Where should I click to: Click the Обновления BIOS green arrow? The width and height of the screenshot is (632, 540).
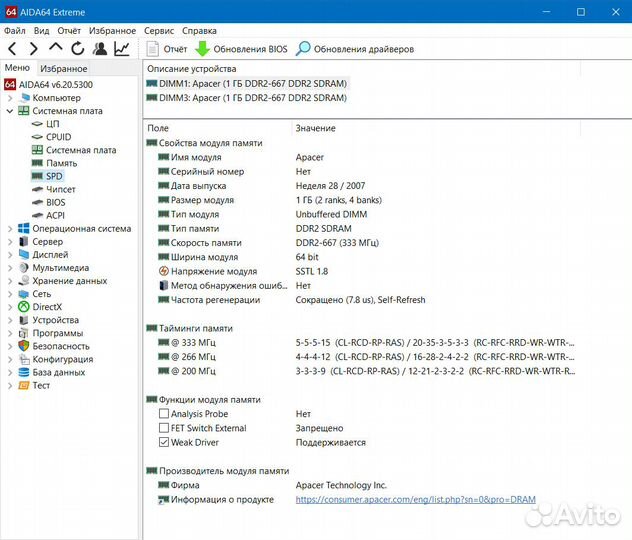203,48
